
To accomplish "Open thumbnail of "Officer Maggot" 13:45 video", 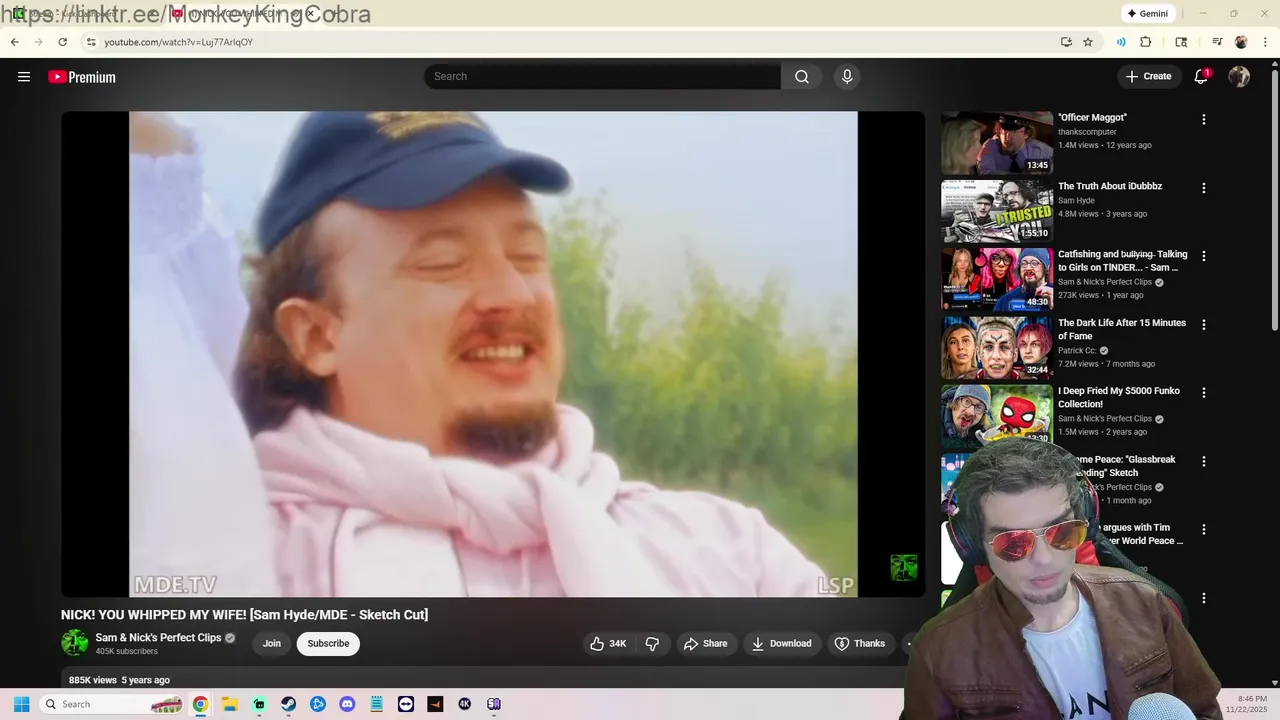I will click(997, 142).
